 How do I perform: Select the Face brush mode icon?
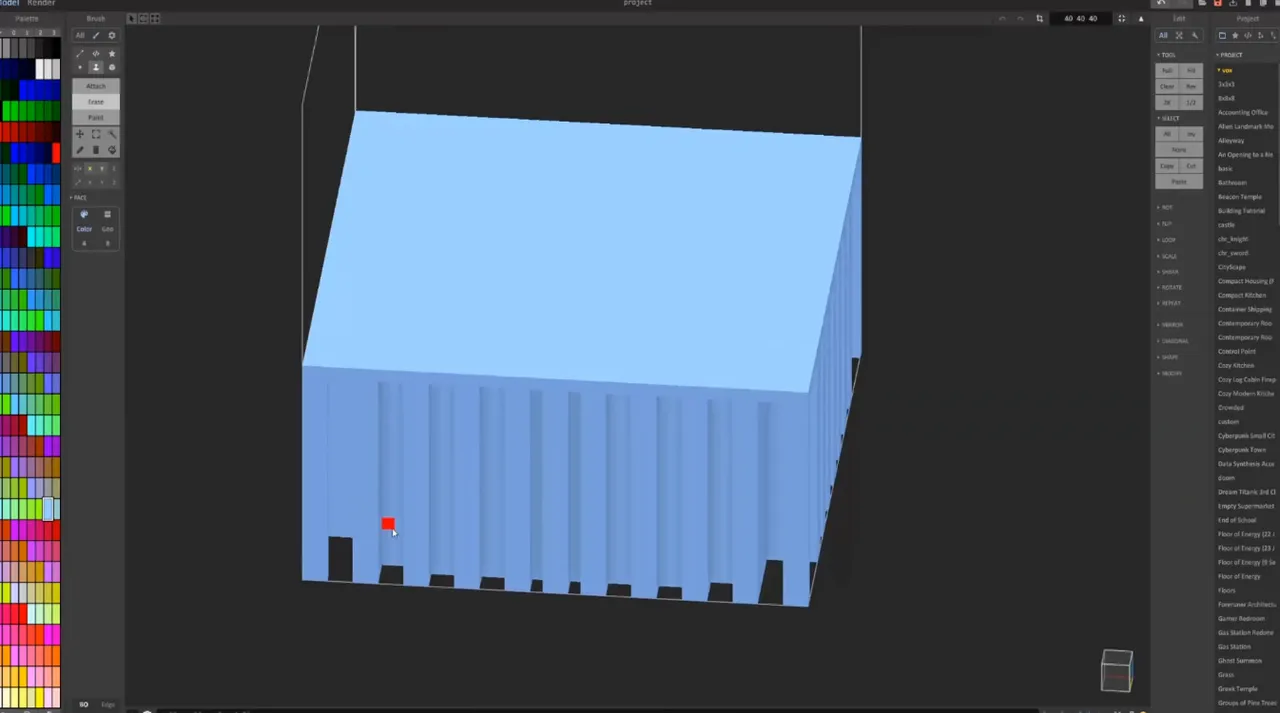point(96,67)
